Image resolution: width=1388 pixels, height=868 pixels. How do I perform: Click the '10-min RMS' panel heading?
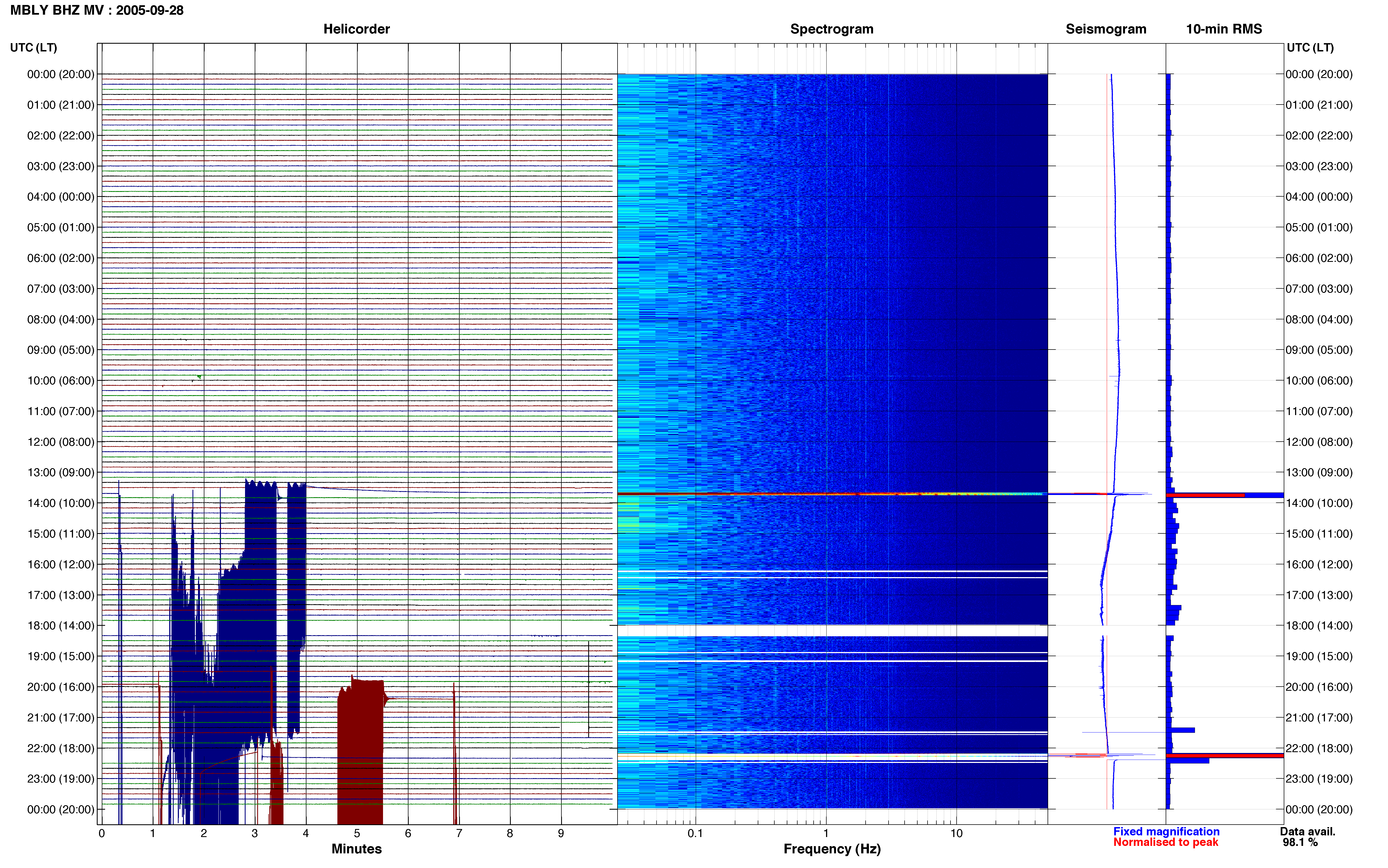pos(1224,29)
